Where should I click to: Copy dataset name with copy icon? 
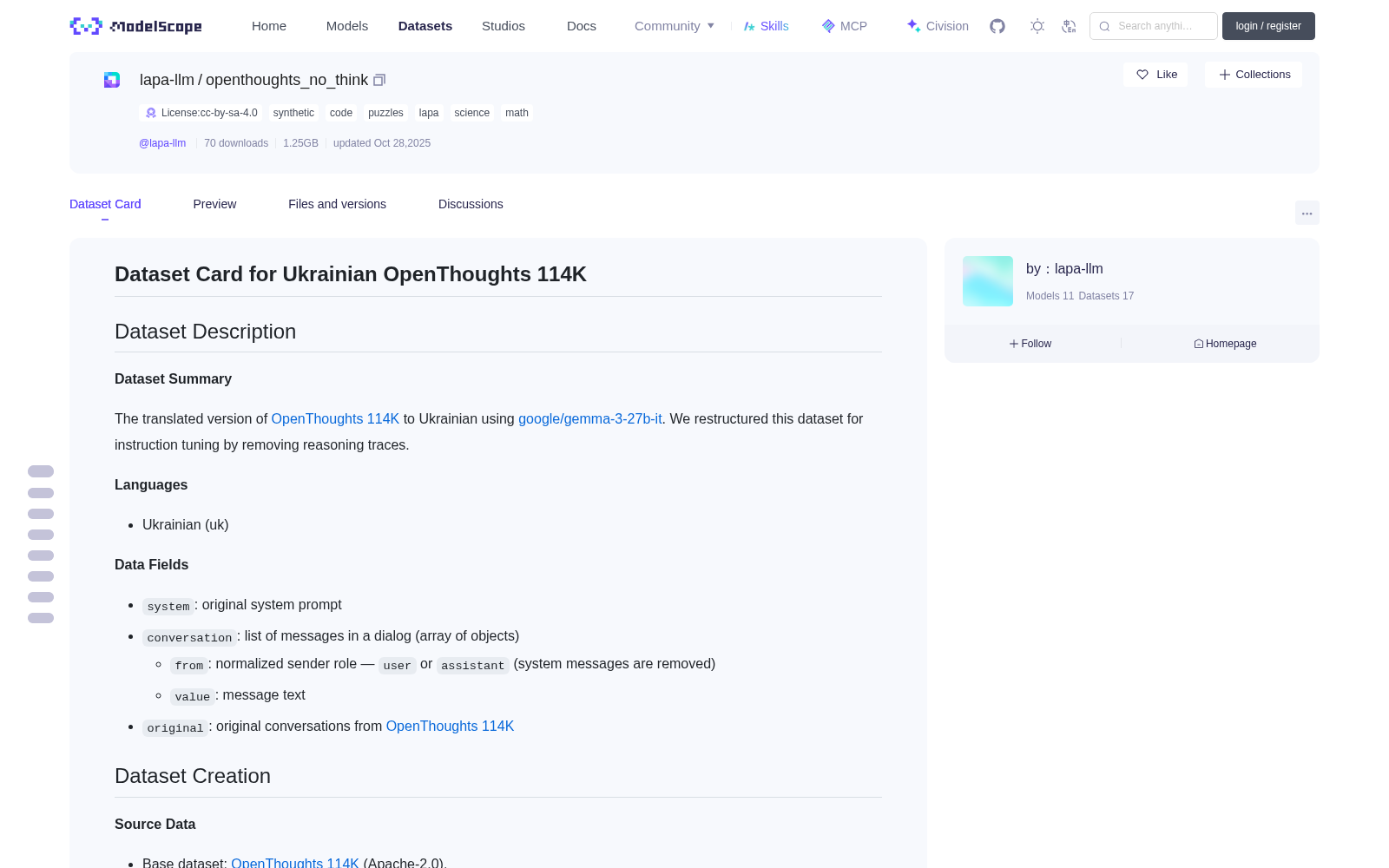point(379,80)
